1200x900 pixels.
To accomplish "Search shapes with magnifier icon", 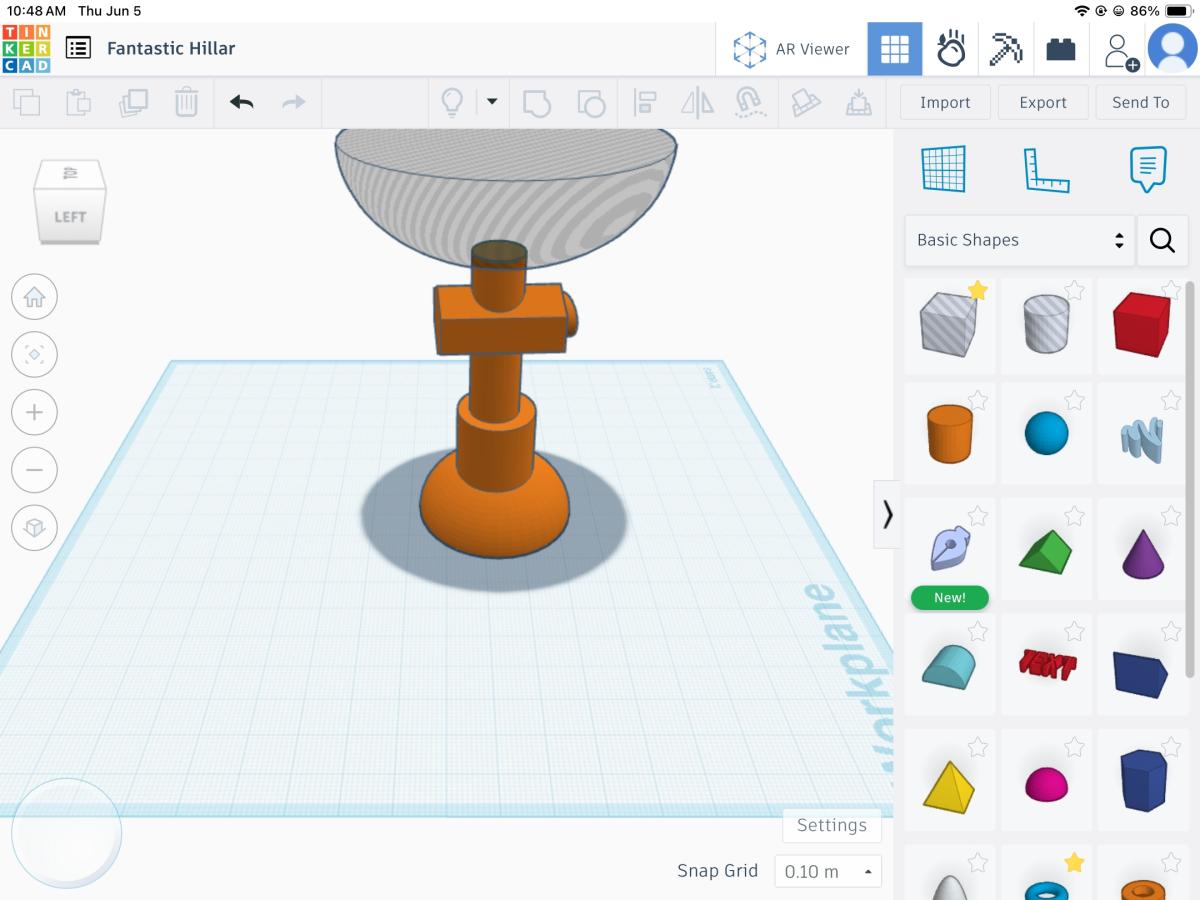I will [1162, 240].
